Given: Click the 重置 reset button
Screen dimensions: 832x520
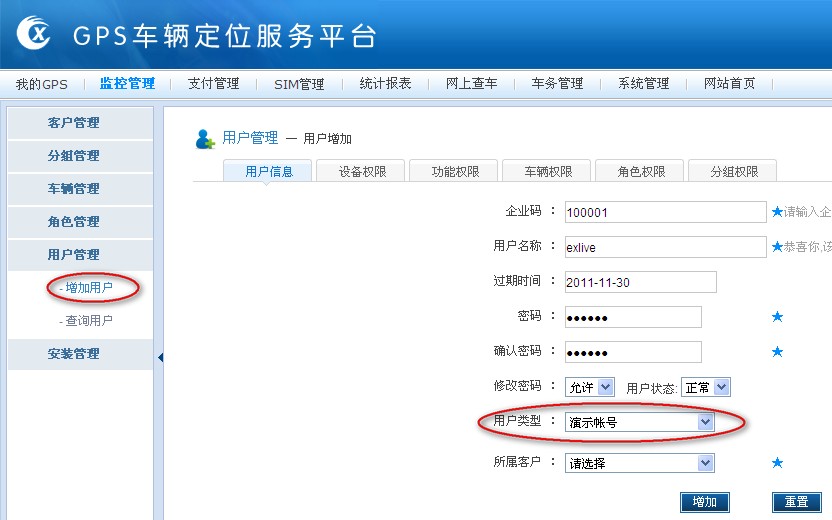Looking at the screenshot, I should pos(796,502).
